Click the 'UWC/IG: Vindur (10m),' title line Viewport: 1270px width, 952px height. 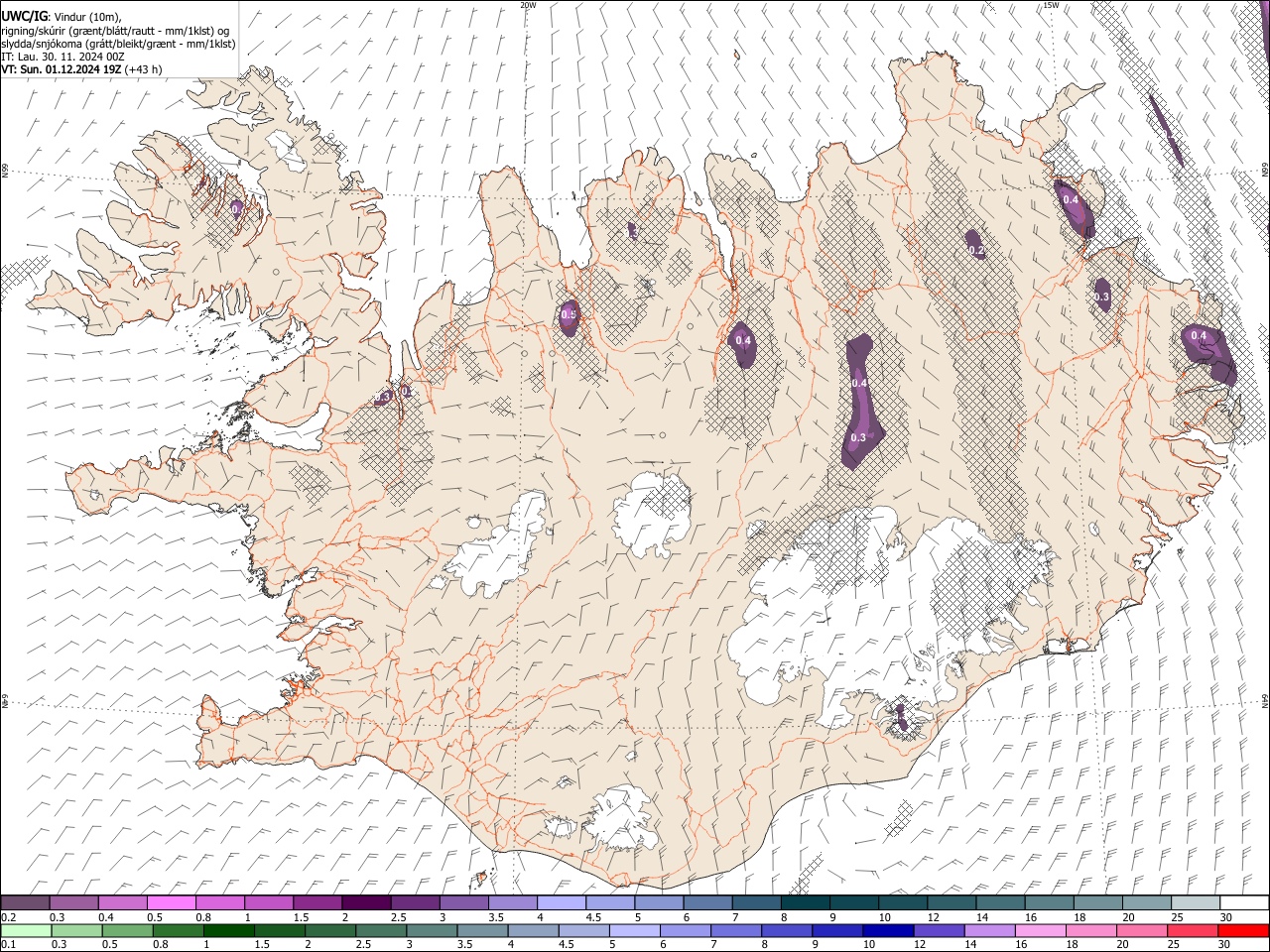[x=62, y=17]
